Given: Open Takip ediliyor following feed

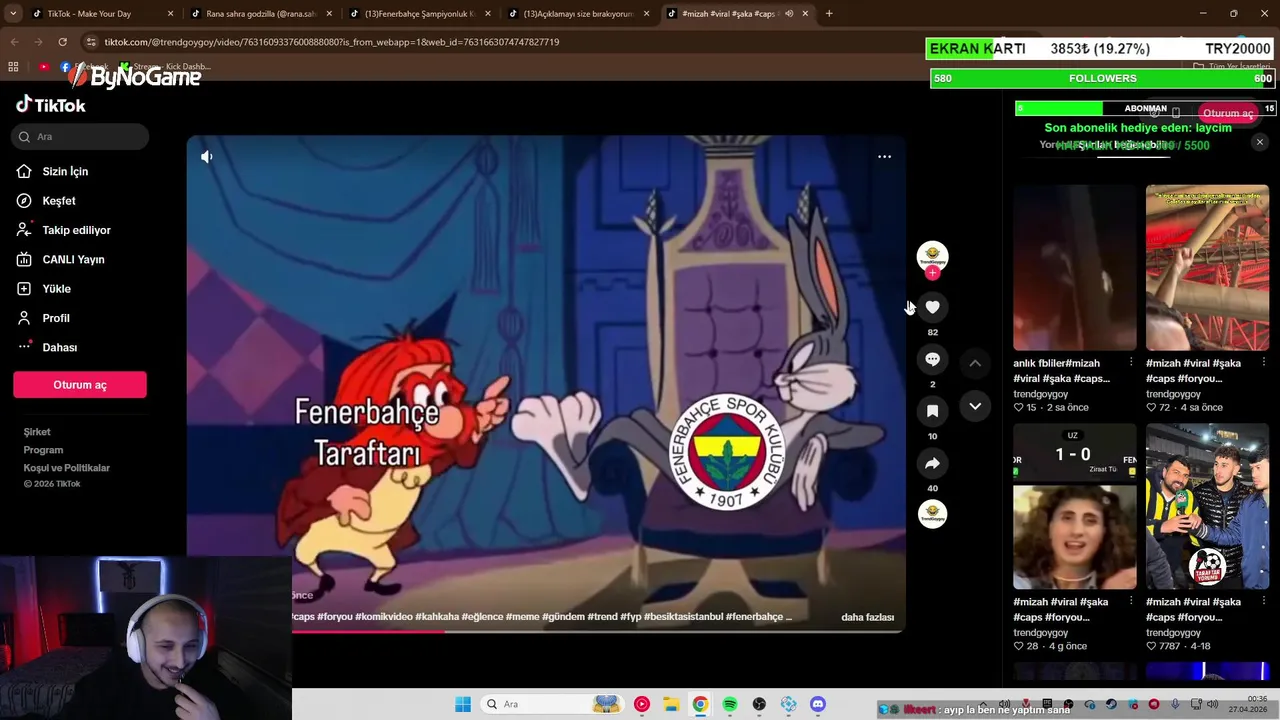Looking at the screenshot, I should (x=76, y=230).
